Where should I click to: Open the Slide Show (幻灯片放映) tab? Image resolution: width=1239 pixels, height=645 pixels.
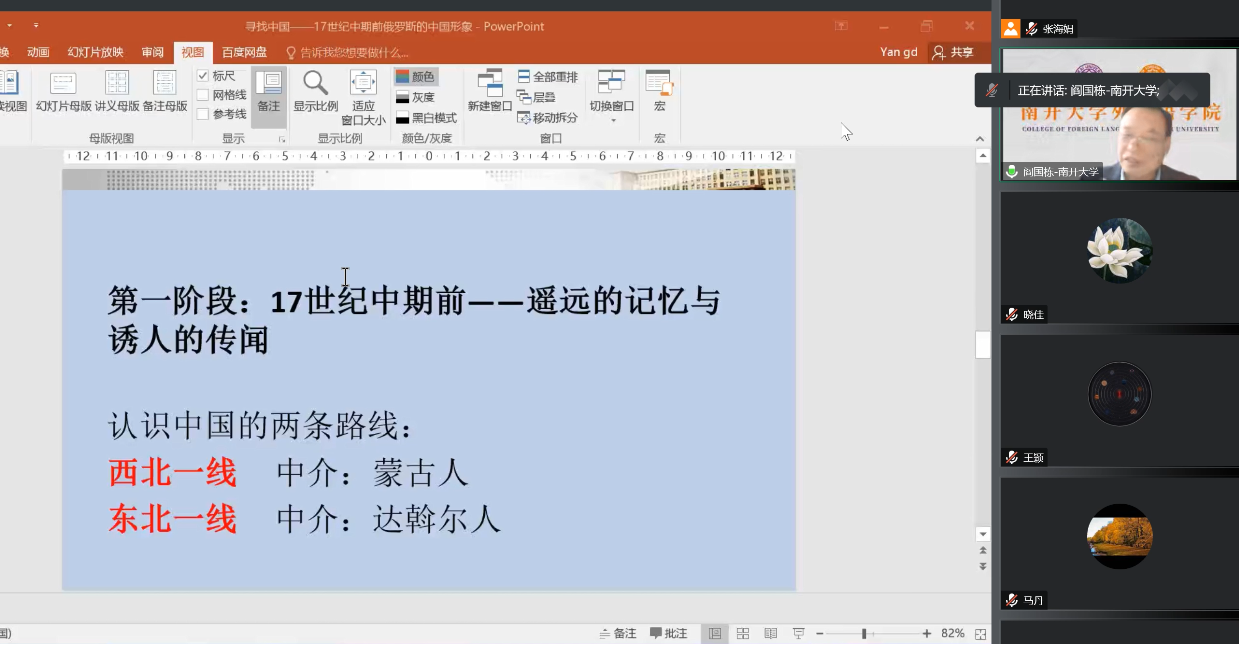point(95,52)
